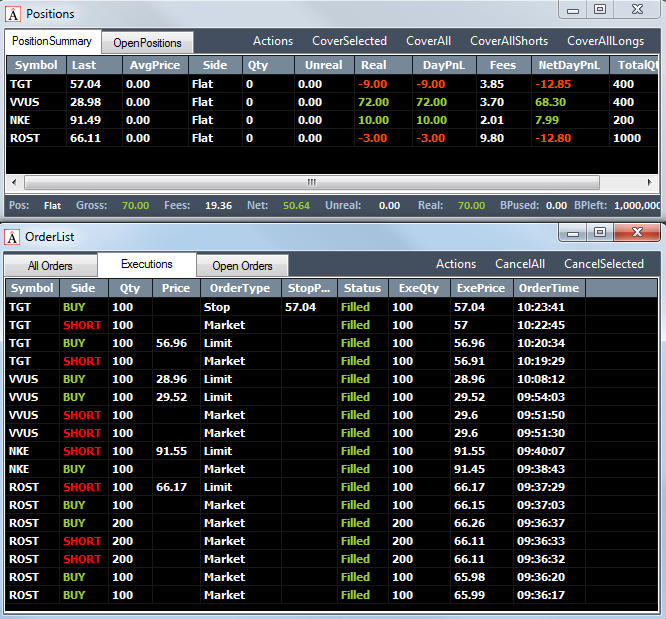Click the NetDayPnL column header
Image resolution: width=666 pixels, height=619 pixels.
click(x=570, y=65)
